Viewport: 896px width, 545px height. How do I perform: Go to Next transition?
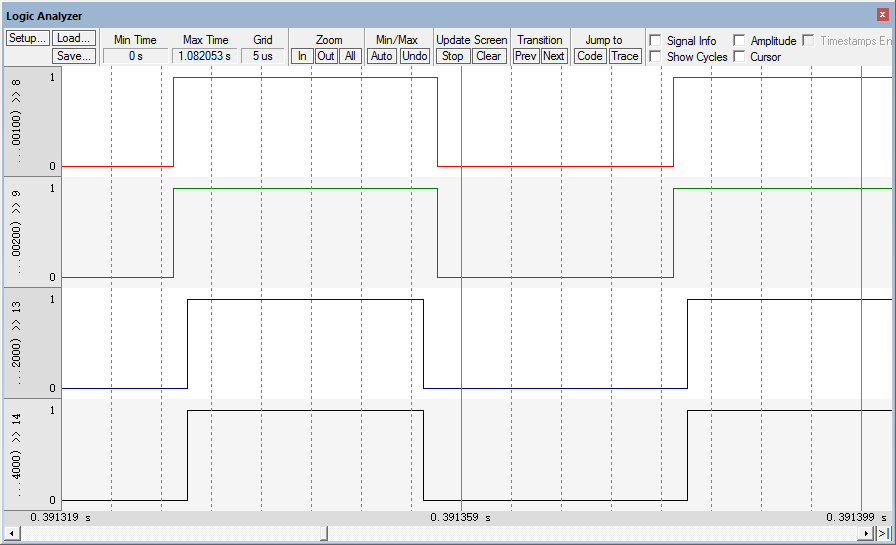(x=554, y=56)
